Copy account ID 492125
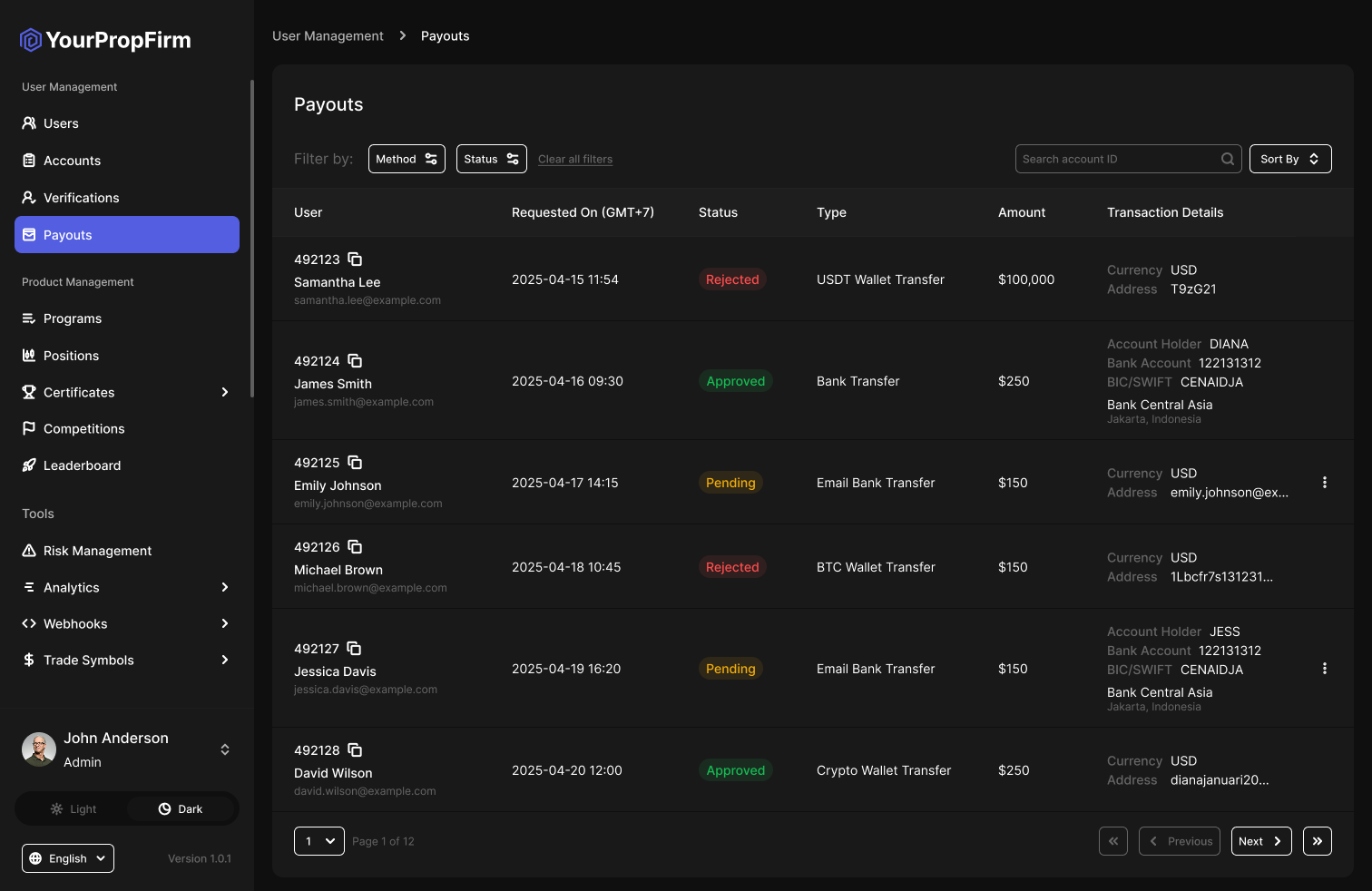The image size is (1372, 891). (x=355, y=463)
